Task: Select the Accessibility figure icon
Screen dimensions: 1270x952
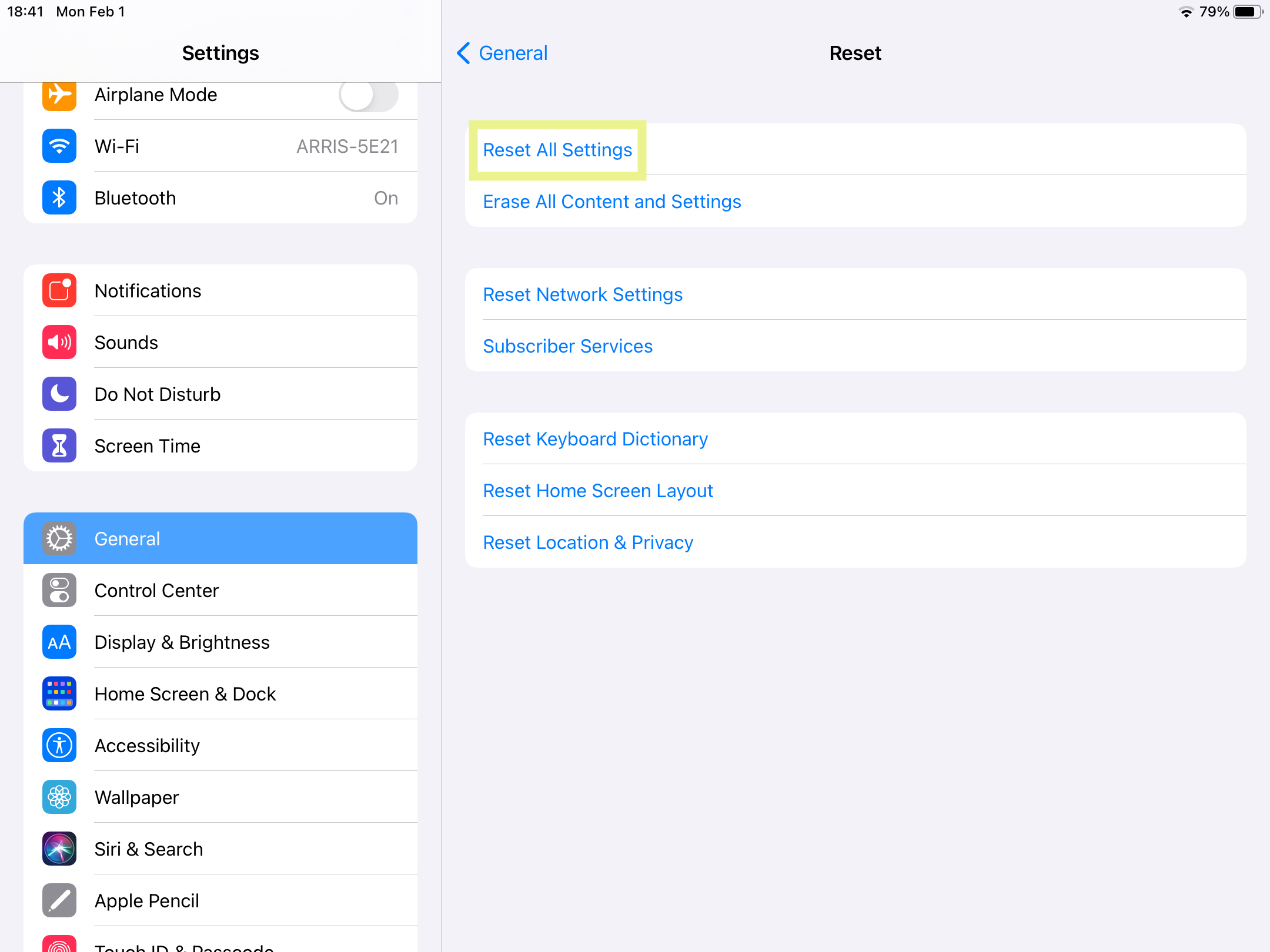Action: pos(59,745)
